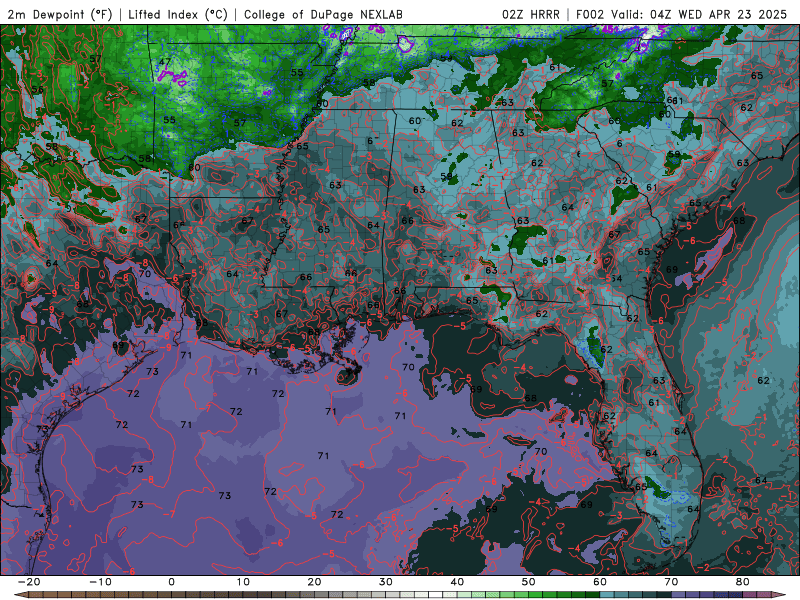Click the "02Z HRRR" model run label
This screenshot has width=800, height=600.
tap(531, 14)
